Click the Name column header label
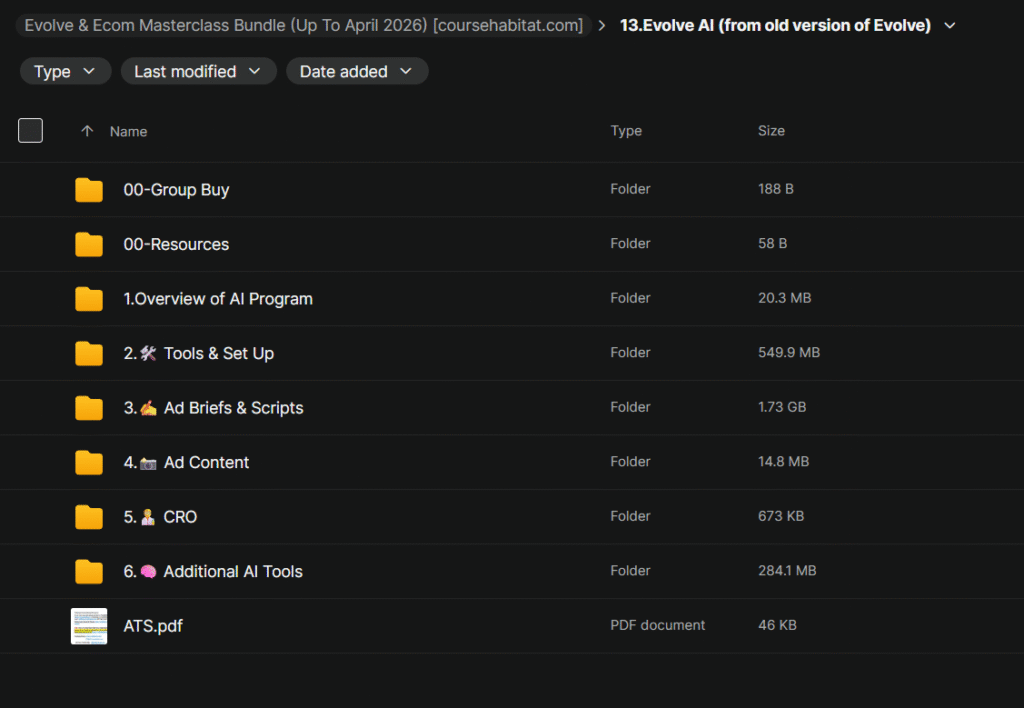Screen dimensions: 1024x708 (128, 131)
